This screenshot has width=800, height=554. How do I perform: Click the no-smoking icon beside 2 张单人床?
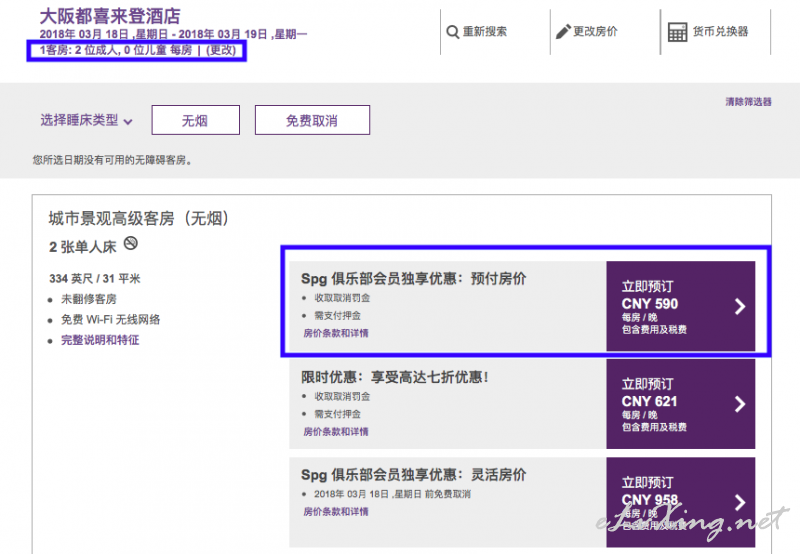click(x=130, y=243)
